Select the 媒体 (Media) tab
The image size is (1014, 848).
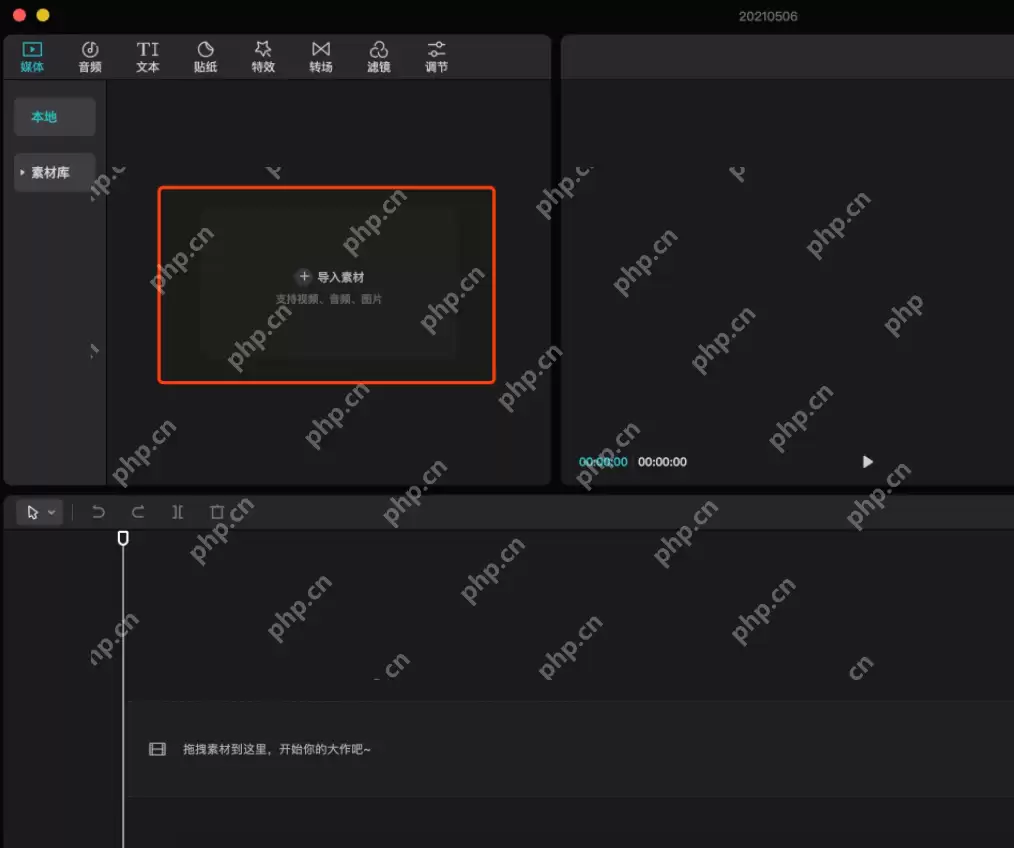click(32, 57)
